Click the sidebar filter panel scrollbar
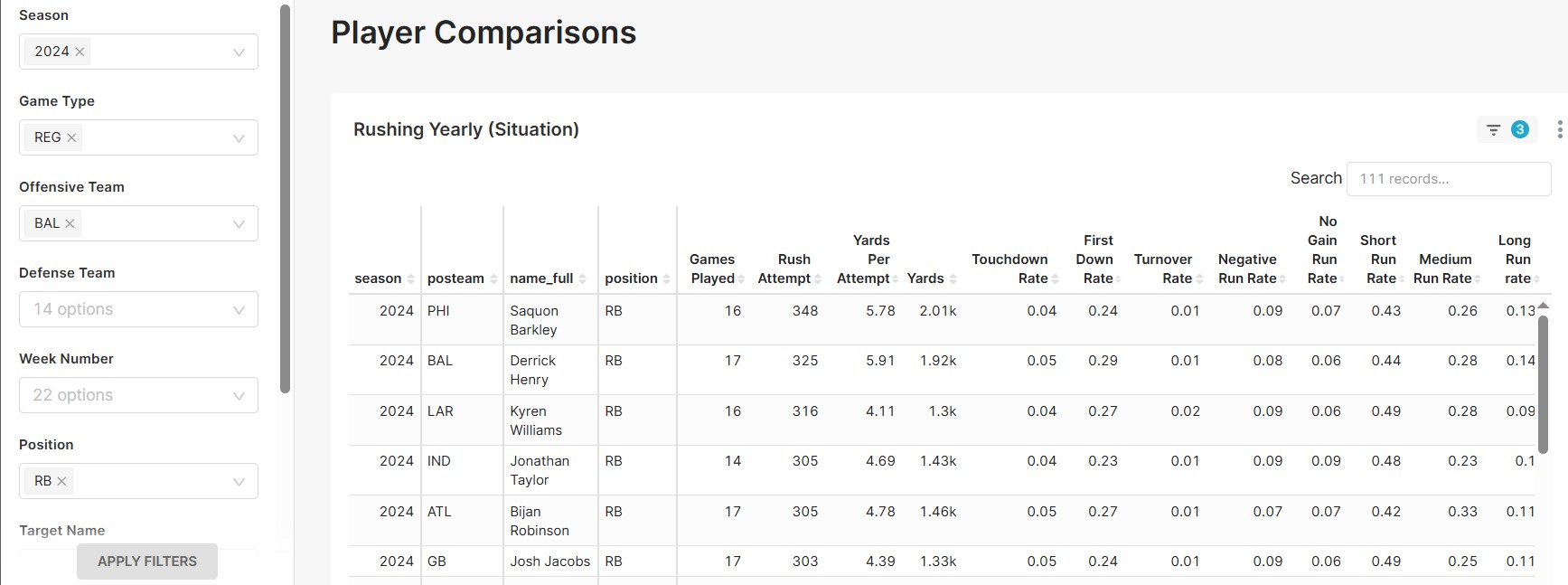This screenshot has width=1568, height=585. (x=286, y=199)
